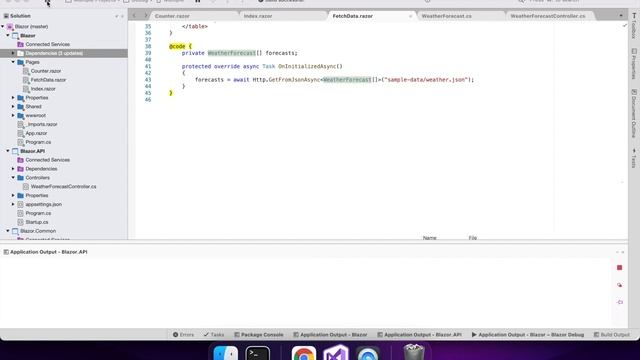Switch to the Counter.razor tab

(172, 16)
